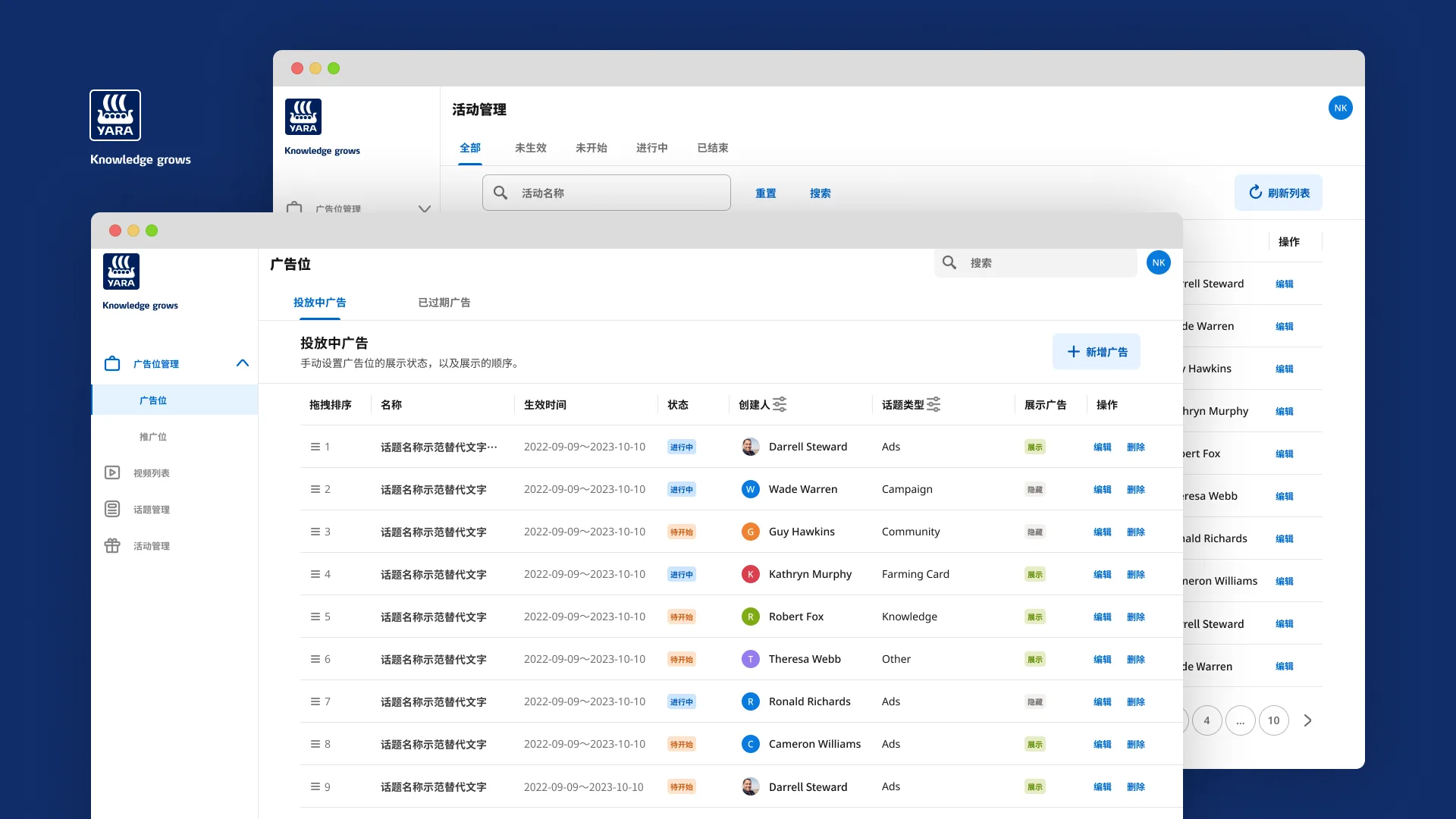1456x819 pixels.
Task: Click Darrell Steward's avatar photo in row 1
Action: (750, 447)
